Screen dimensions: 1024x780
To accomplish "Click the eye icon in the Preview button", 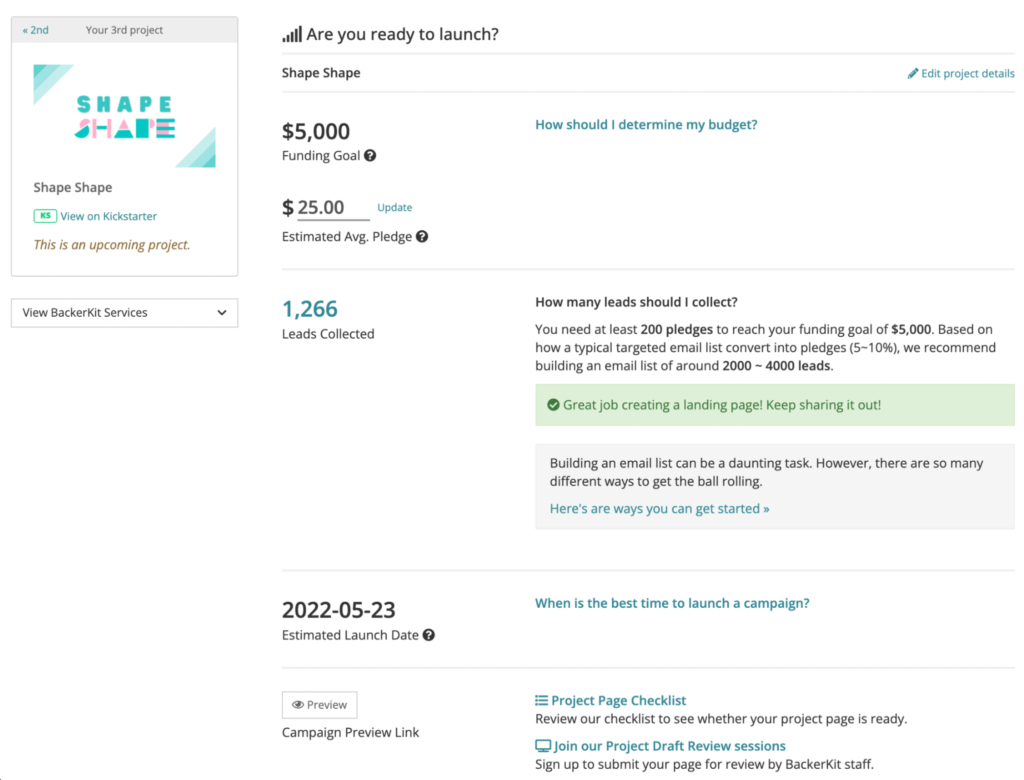I will (298, 705).
